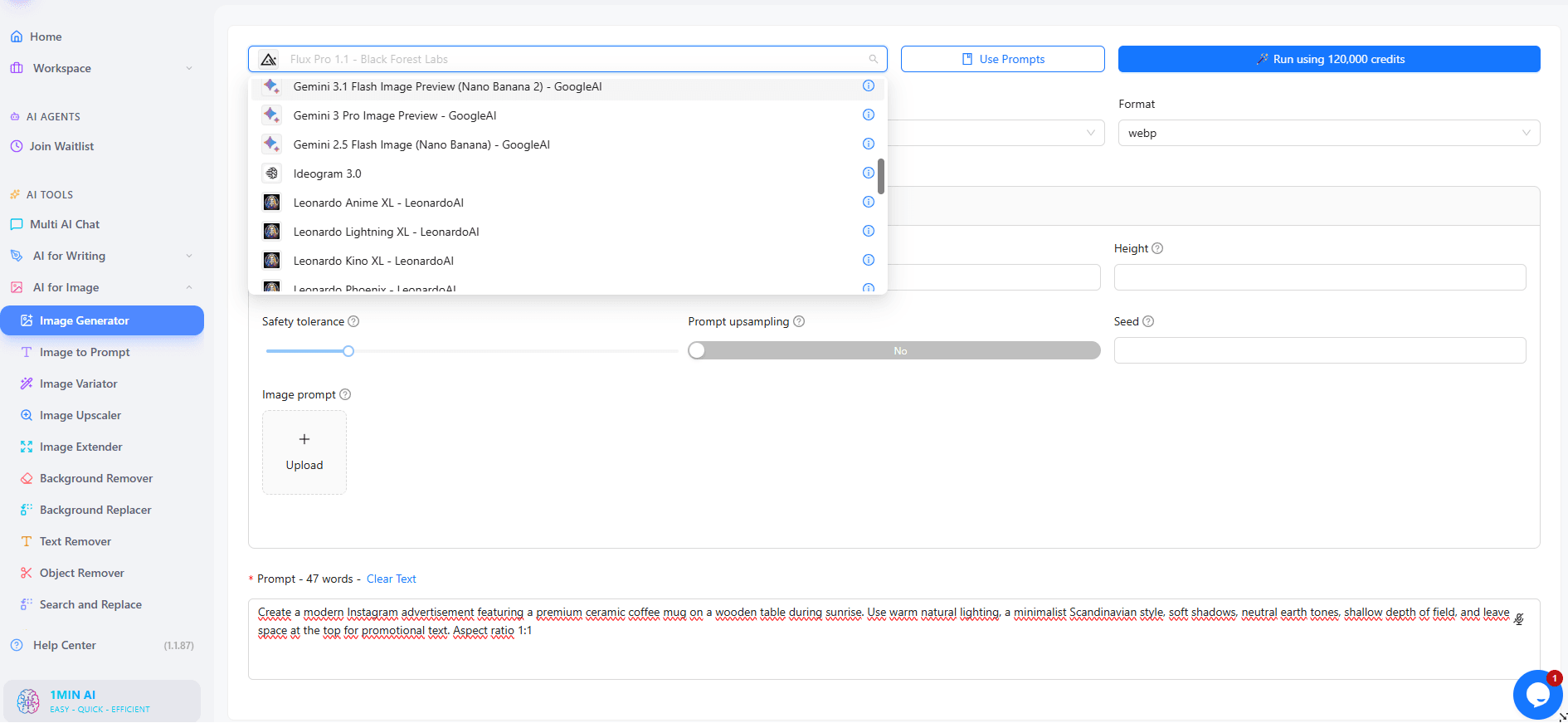Click the Image to Prompt icon
The height and width of the screenshot is (723, 1568).
pyautogui.click(x=27, y=352)
